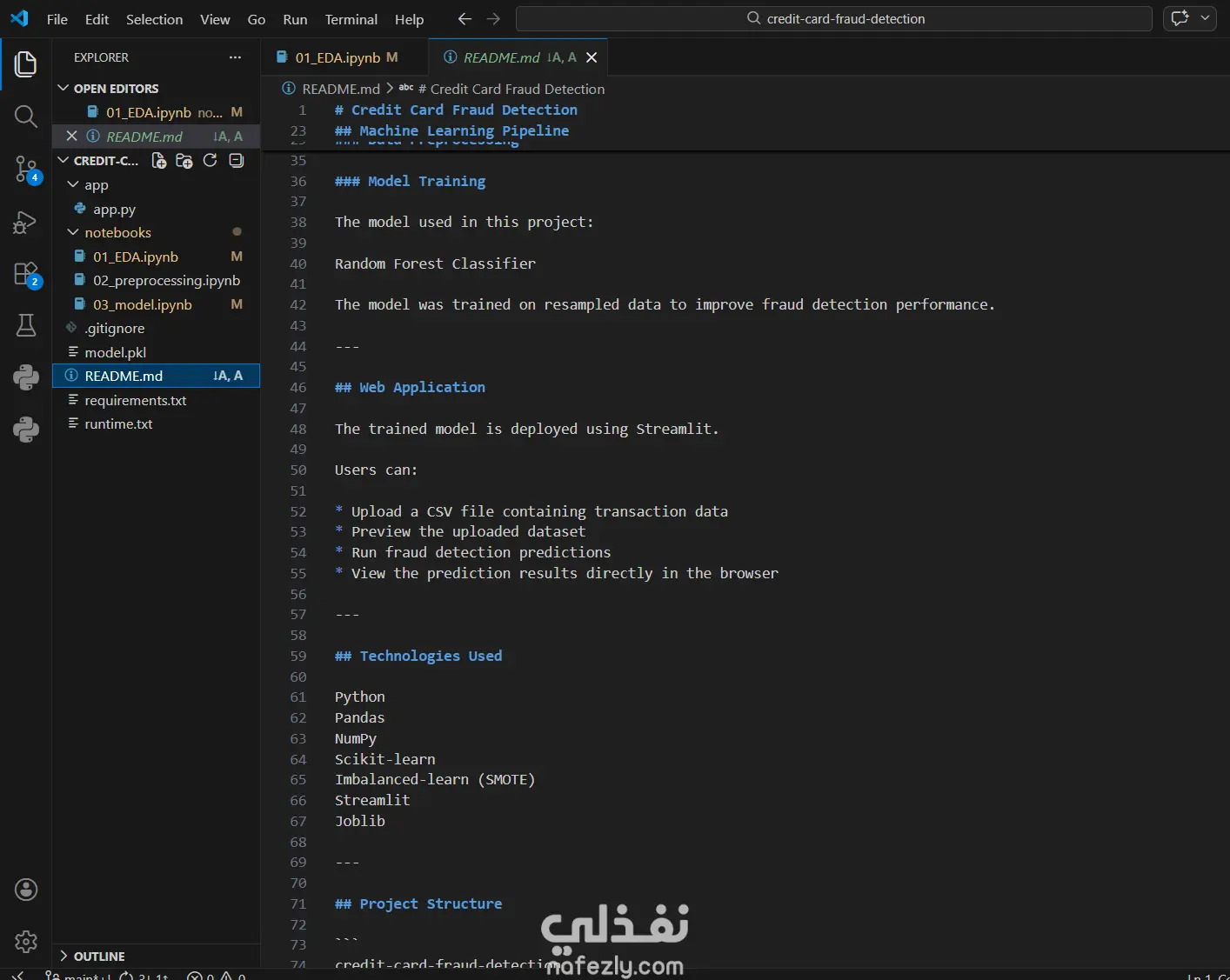Viewport: 1230px width, 980px height.
Task: Open the View menu
Action: tap(215, 19)
